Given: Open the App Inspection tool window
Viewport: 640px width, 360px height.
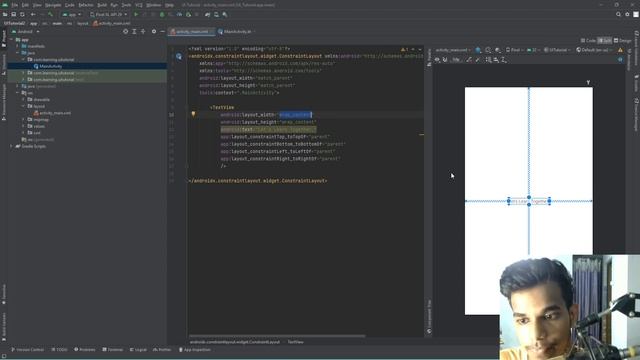Looking at the screenshot, I should point(195,350).
